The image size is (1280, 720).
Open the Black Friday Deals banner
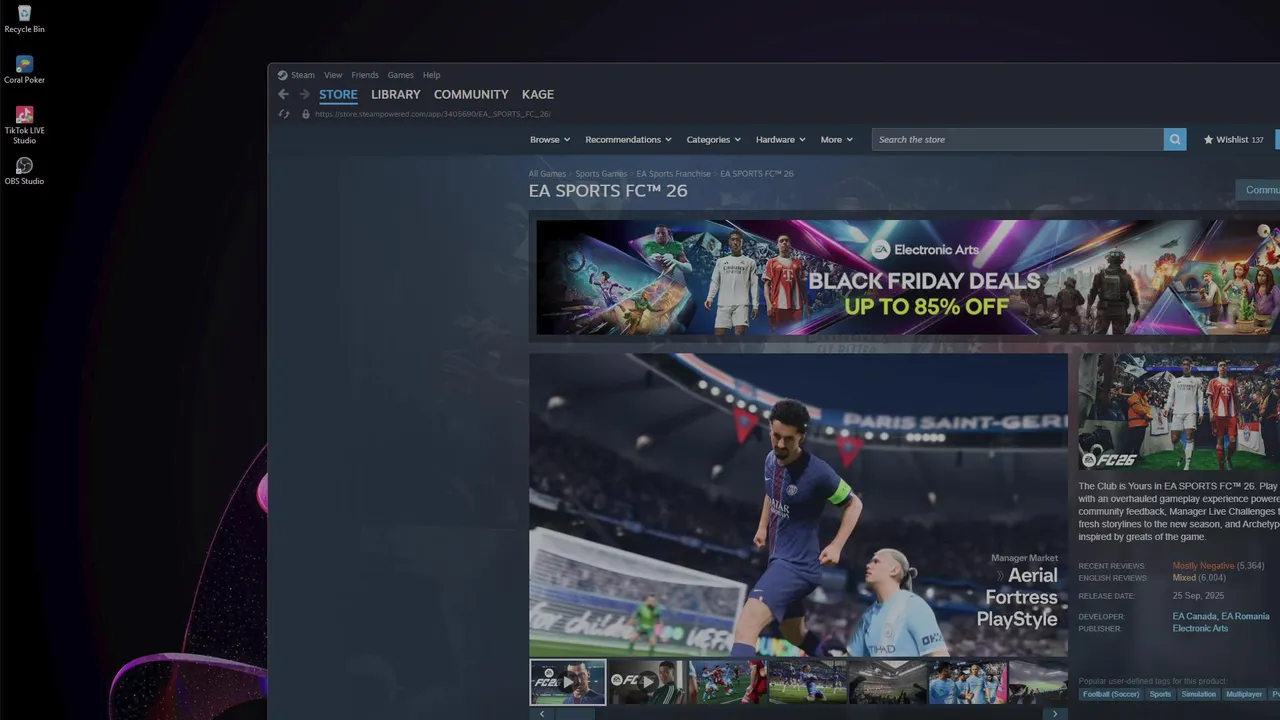pyautogui.click(x=908, y=277)
